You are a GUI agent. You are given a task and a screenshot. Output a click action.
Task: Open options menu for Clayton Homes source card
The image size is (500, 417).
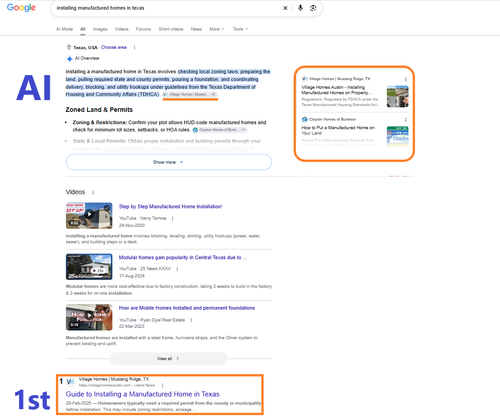point(406,120)
